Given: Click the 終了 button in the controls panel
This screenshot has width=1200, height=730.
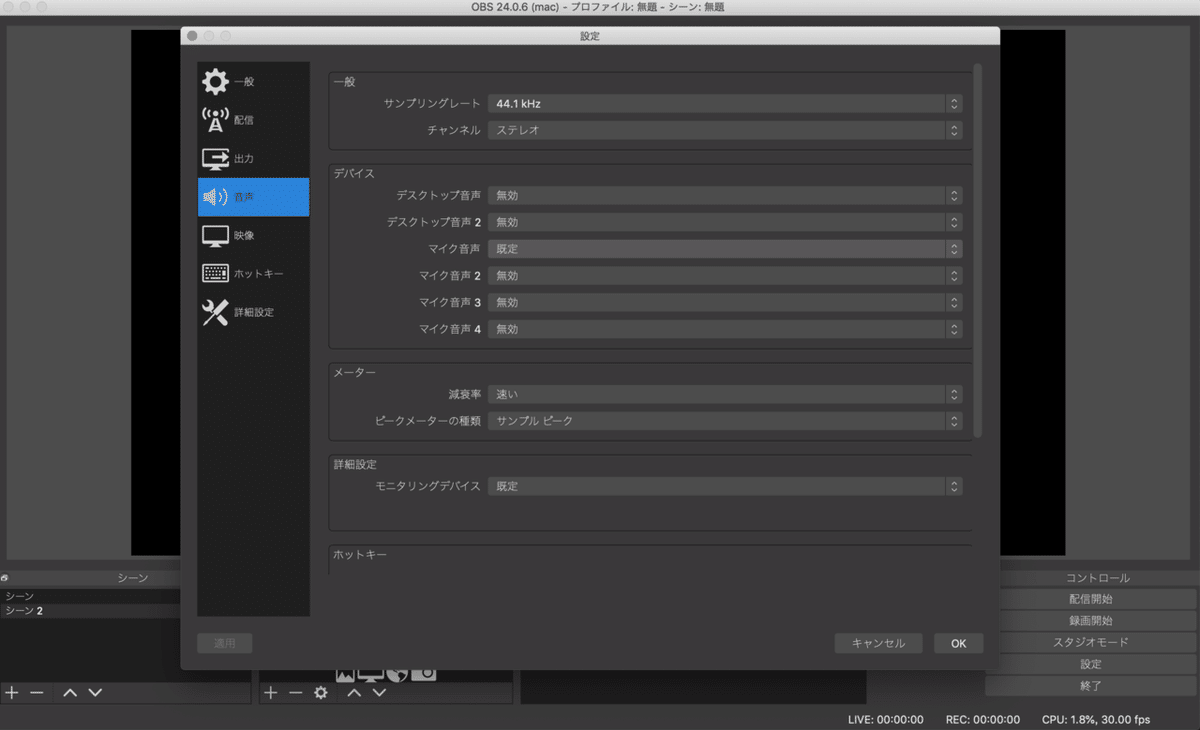Looking at the screenshot, I should [x=1090, y=686].
